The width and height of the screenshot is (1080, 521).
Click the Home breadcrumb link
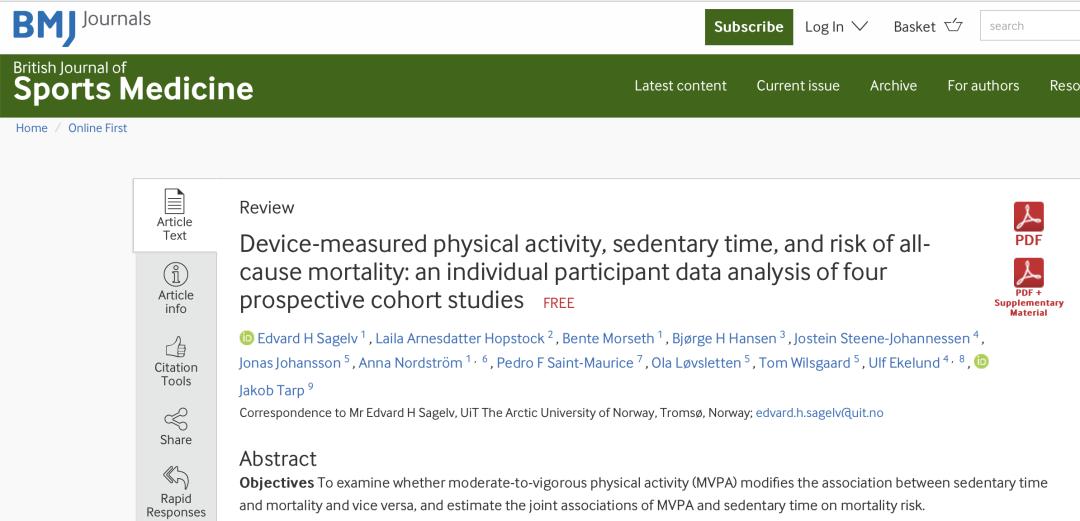[32, 128]
